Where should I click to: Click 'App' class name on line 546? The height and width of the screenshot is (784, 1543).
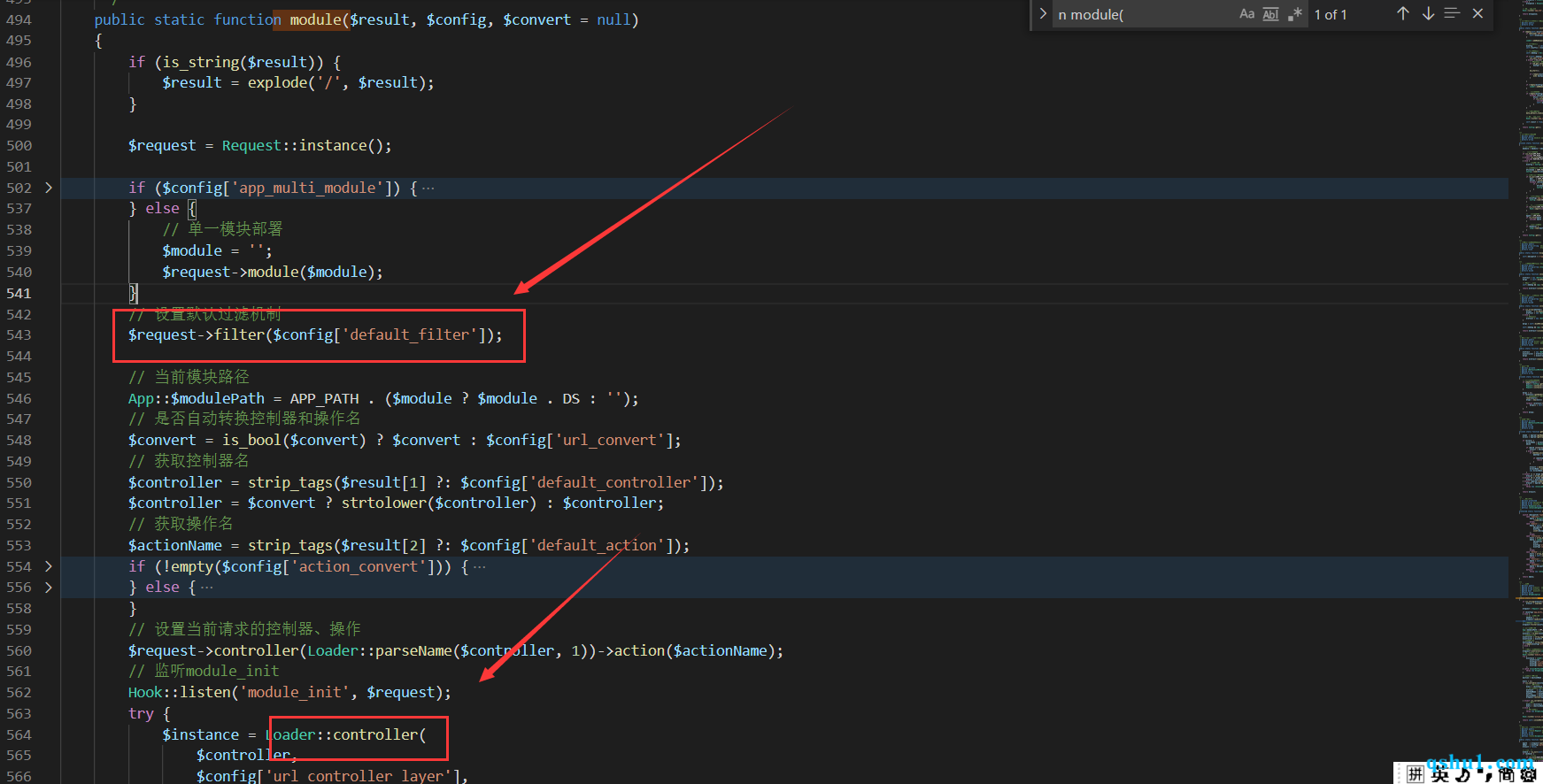[x=141, y=398]
